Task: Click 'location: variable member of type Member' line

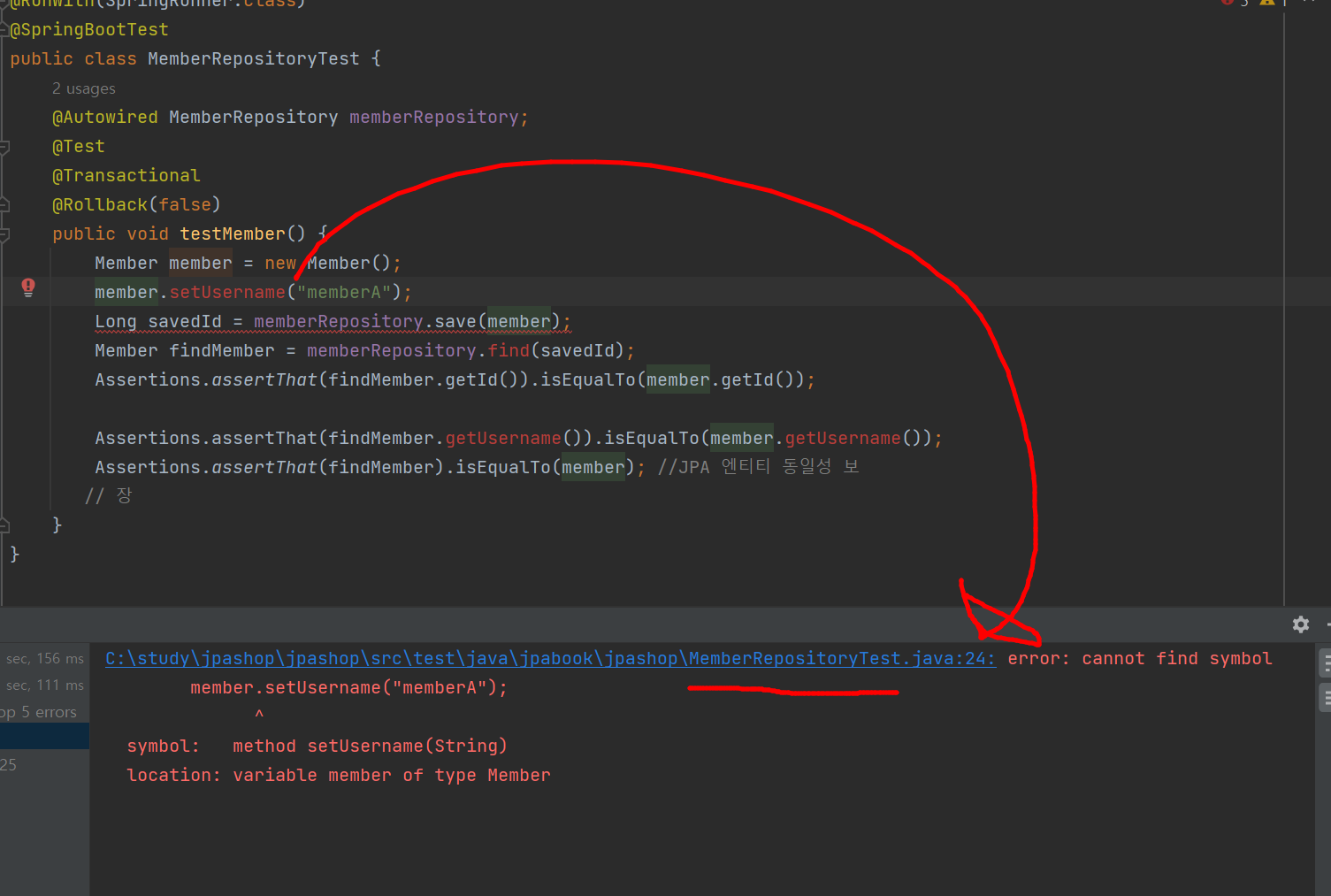Action: (x=339, y=776)
